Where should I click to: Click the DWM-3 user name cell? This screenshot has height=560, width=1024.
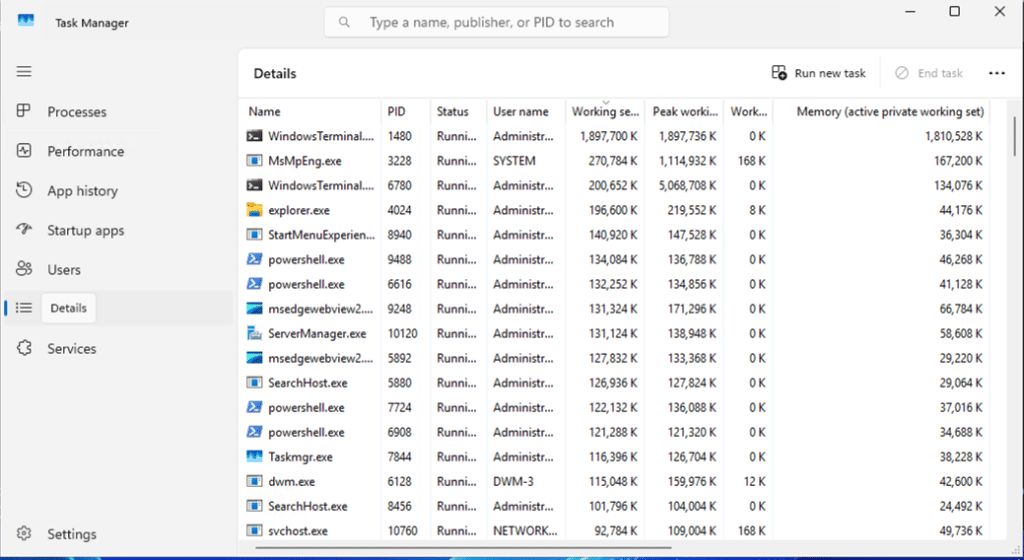click(x=513, y=482)
